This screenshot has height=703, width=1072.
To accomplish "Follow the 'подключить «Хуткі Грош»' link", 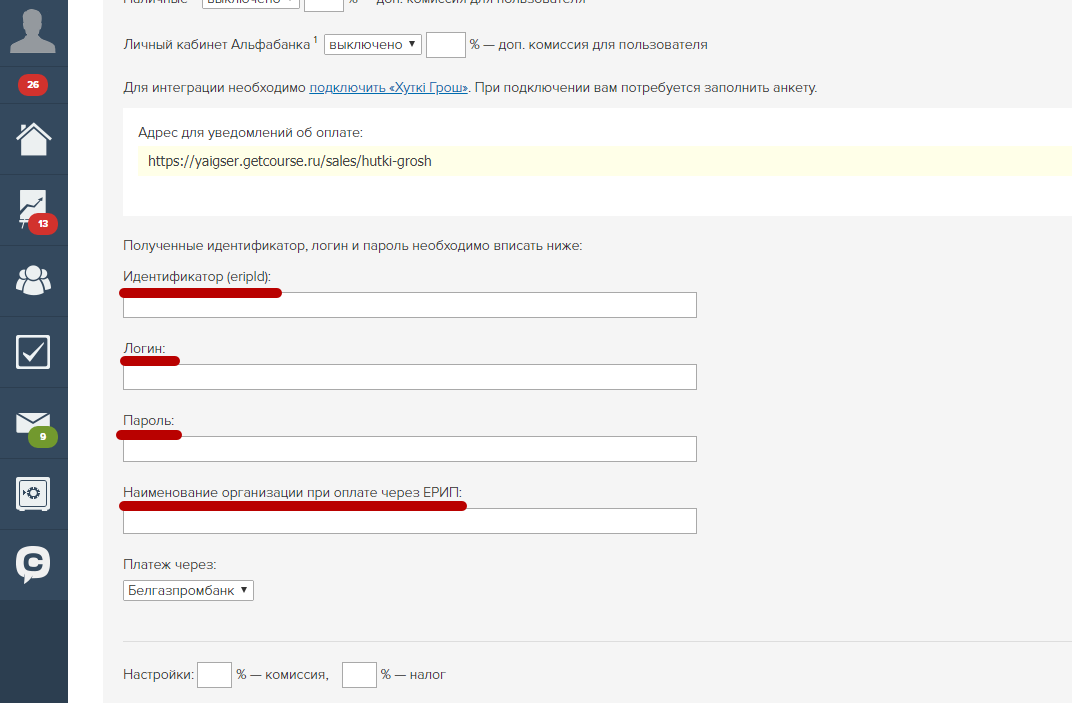I will (388, 88).
